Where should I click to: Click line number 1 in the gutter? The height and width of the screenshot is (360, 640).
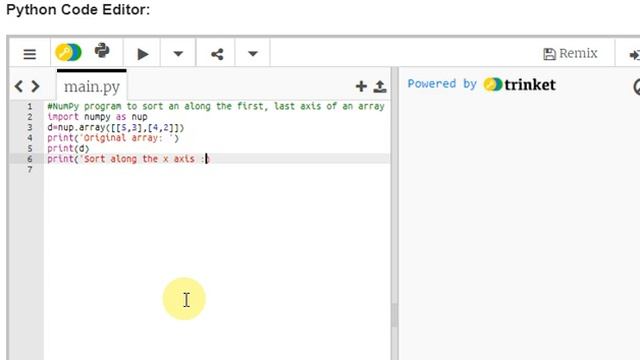coord(29,106)
